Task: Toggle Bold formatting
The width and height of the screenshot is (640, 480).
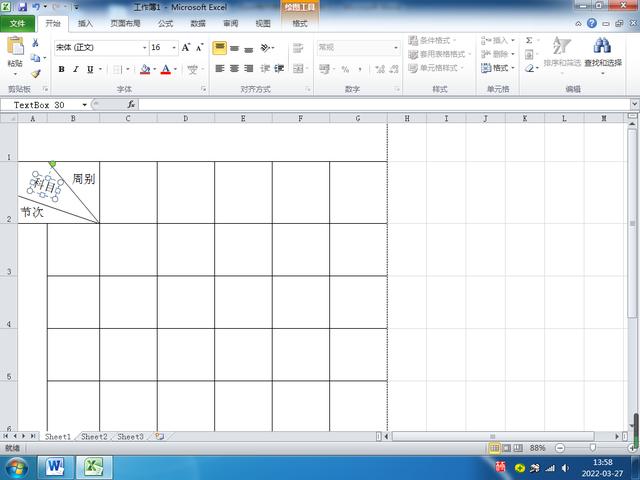Action: pyautogui.click(x=61, y=69)
